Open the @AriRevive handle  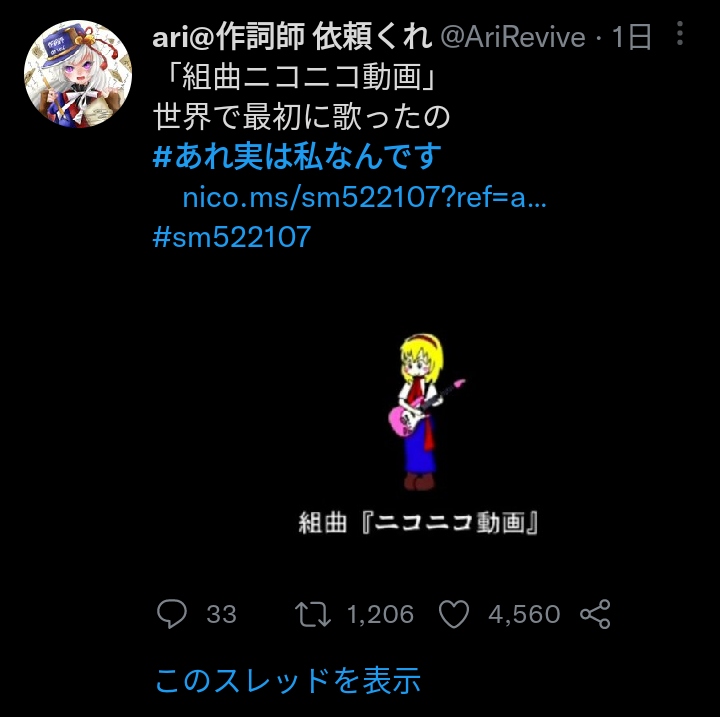[x=513, y=37]
